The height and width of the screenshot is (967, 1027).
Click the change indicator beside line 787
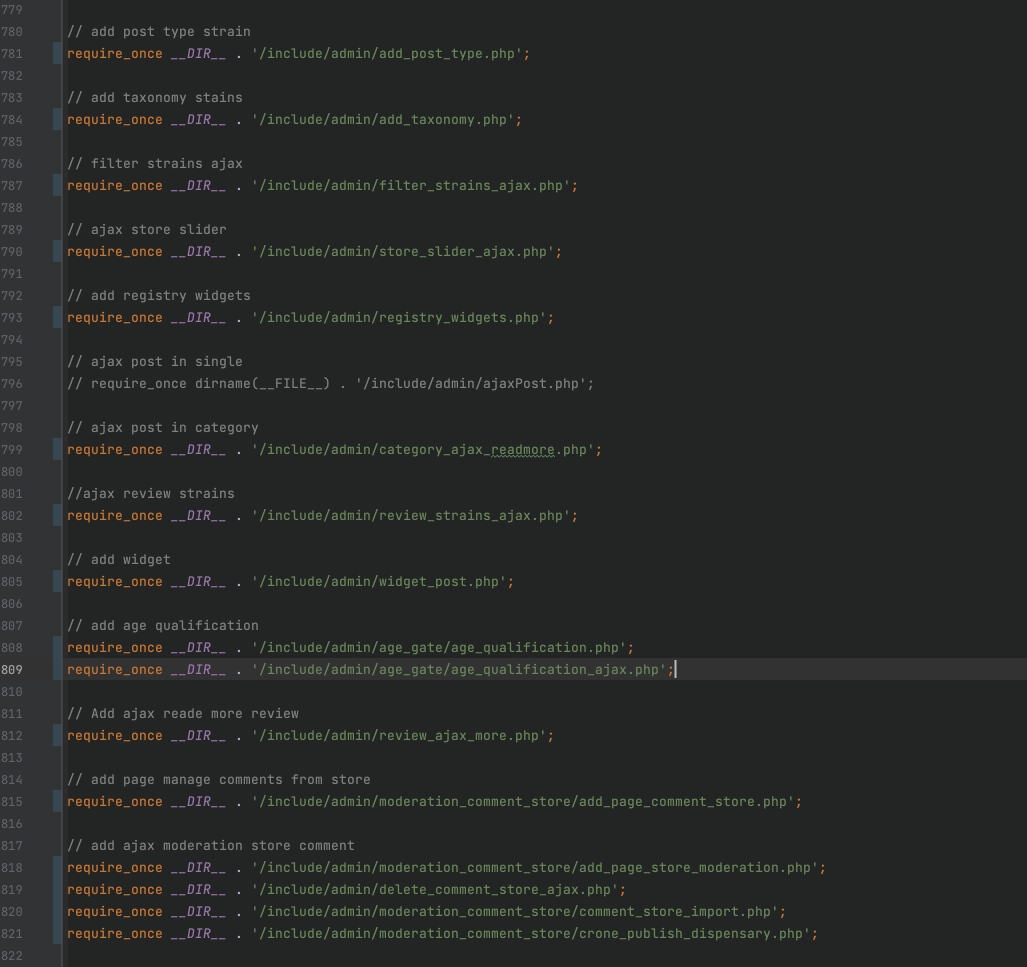tap(56, 185)
